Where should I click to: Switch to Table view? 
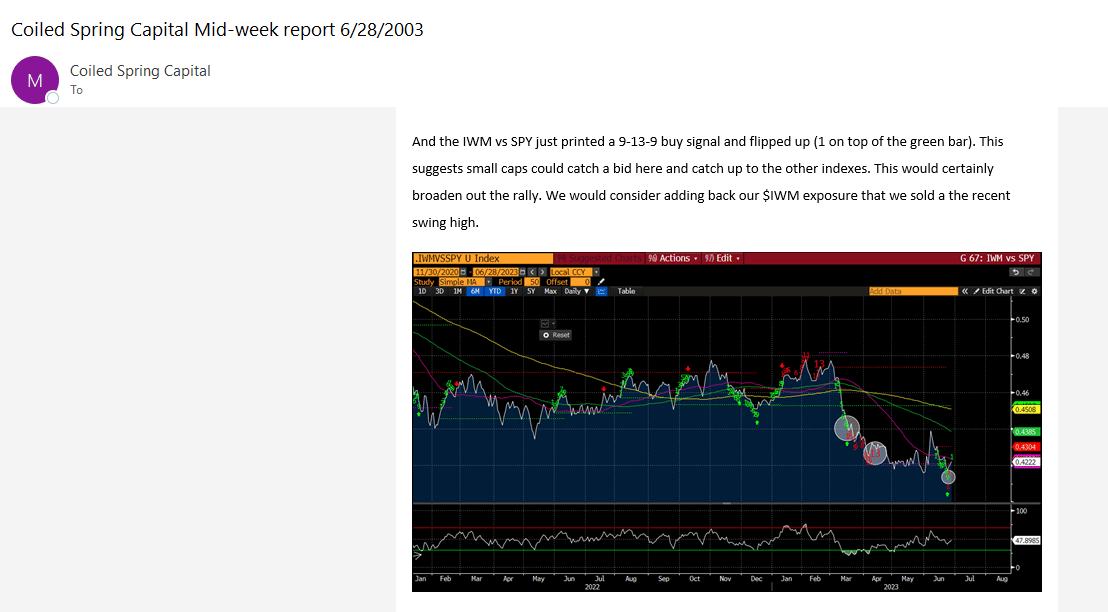coord(627,291)
